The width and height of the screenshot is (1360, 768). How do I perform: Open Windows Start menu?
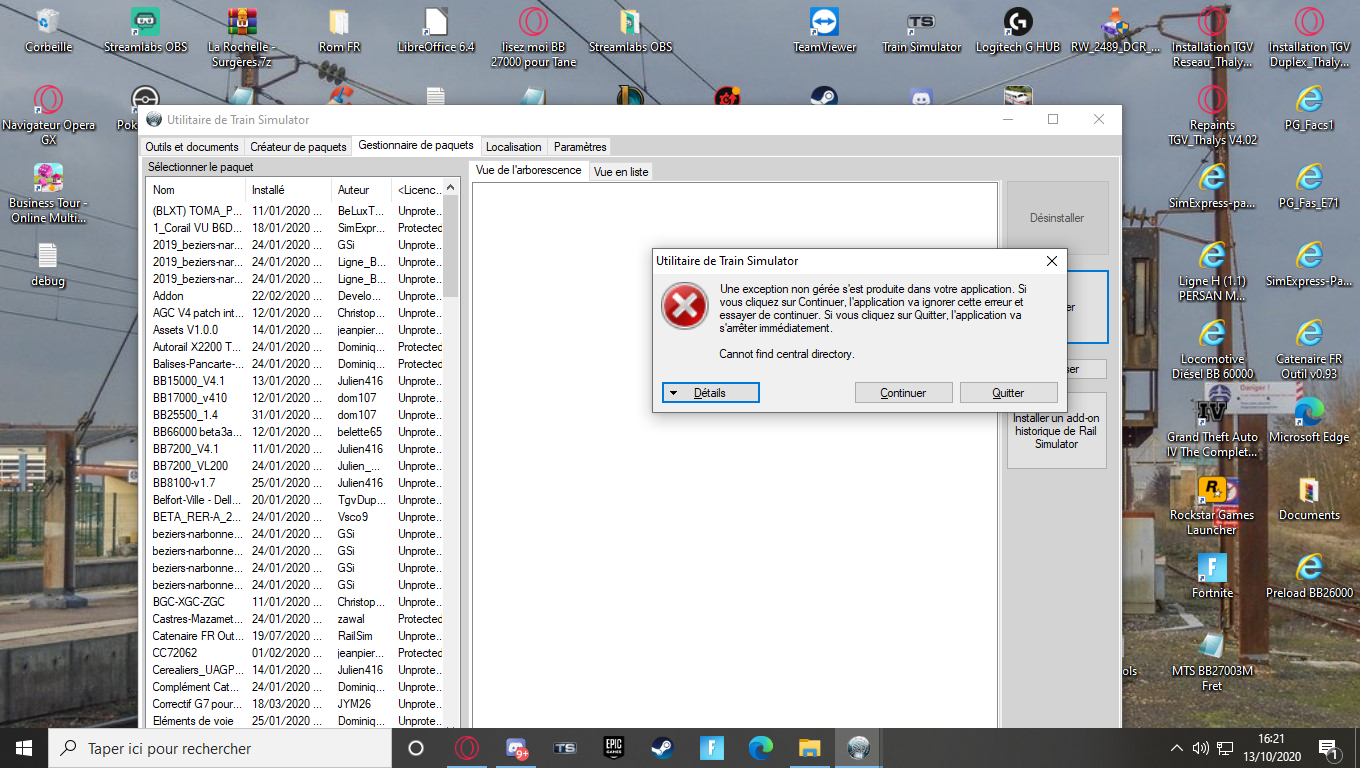pos(24,748)
